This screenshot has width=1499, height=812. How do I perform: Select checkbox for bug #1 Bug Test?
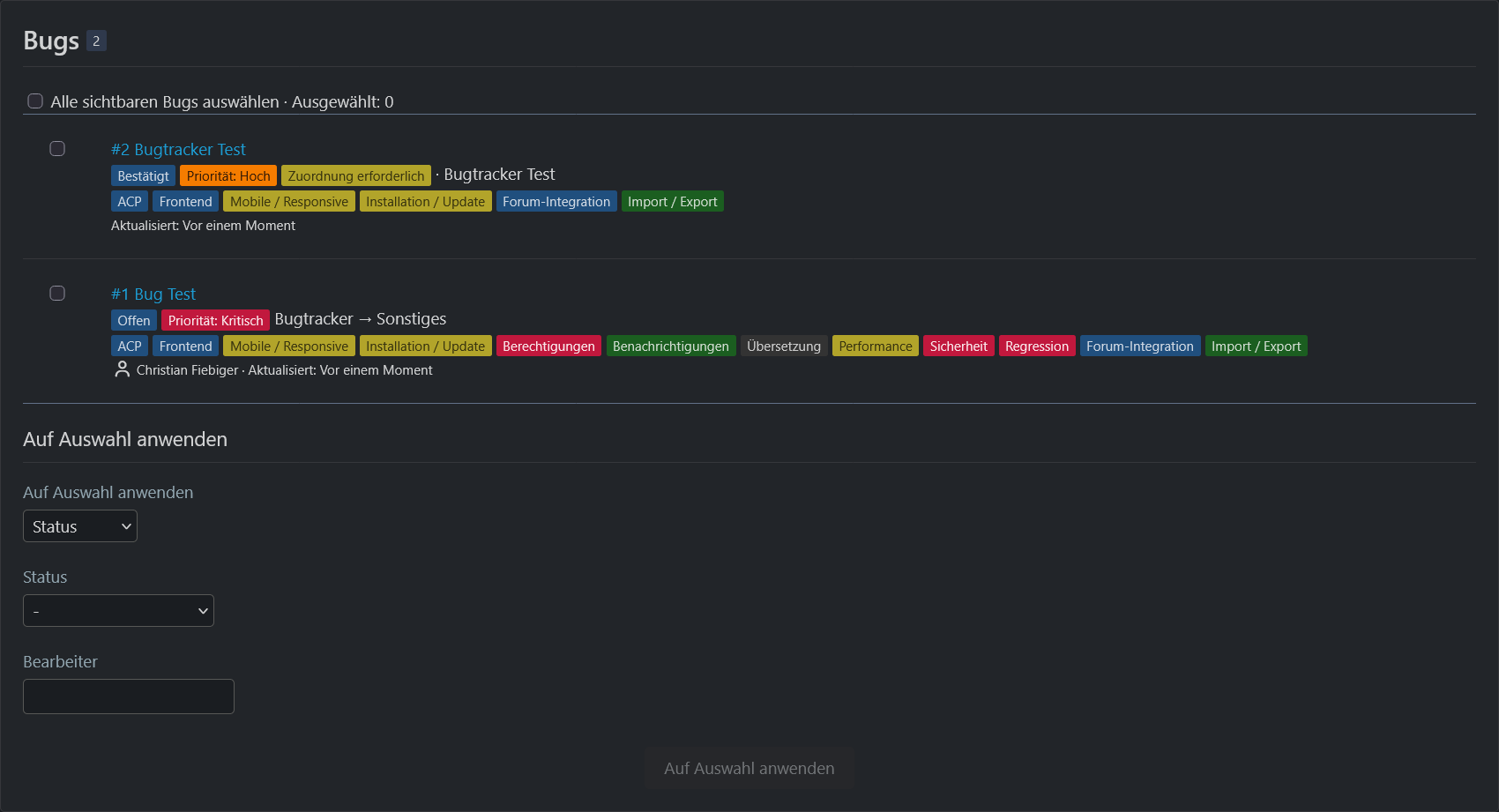point(57,294)
